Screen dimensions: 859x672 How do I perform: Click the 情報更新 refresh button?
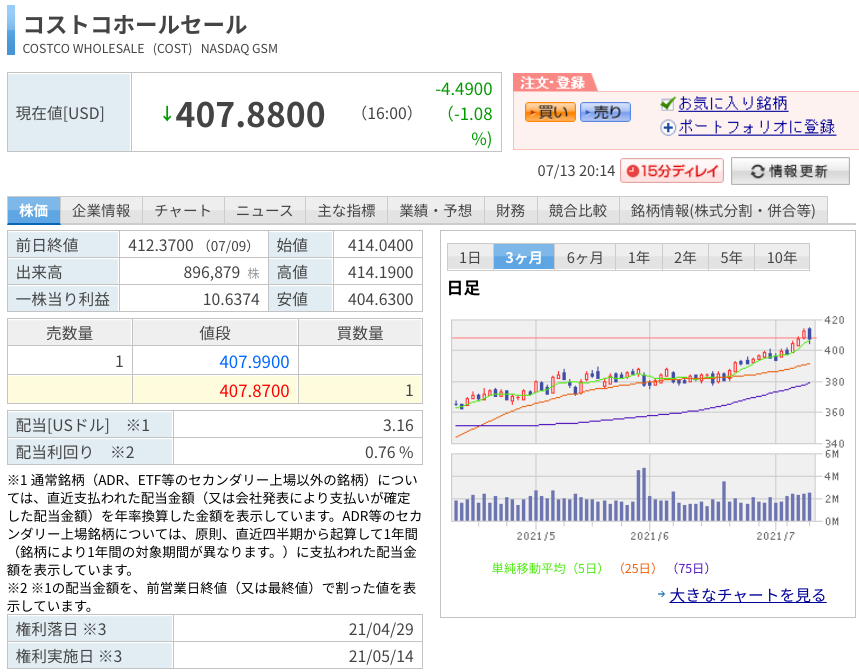(x=790, y=171)
